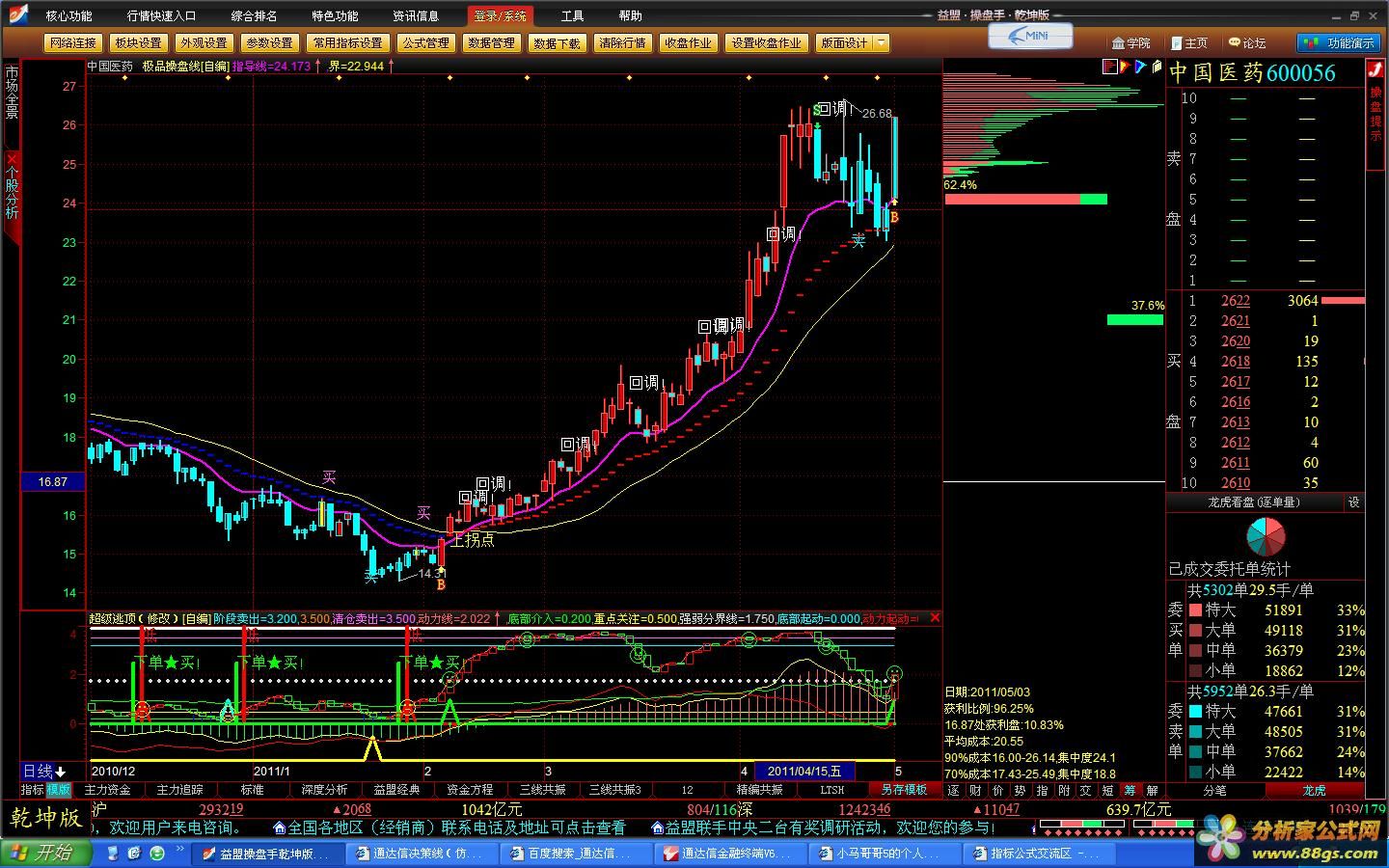Open 常用指标设置 settings
This screenshot has width=1389, height=868.
[x=347, y=42]
